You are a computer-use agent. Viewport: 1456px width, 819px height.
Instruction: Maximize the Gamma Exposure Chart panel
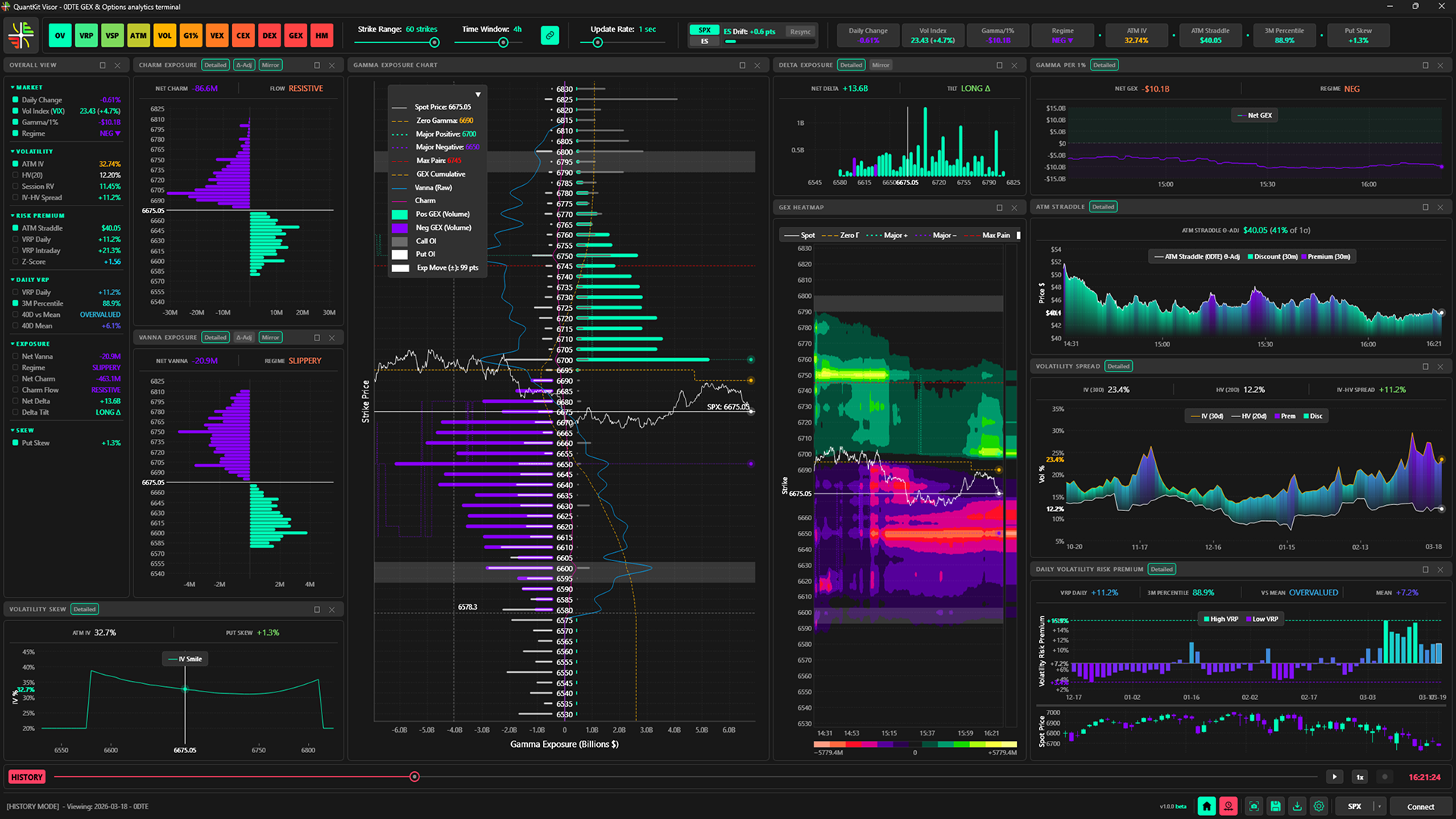[742, 65]
